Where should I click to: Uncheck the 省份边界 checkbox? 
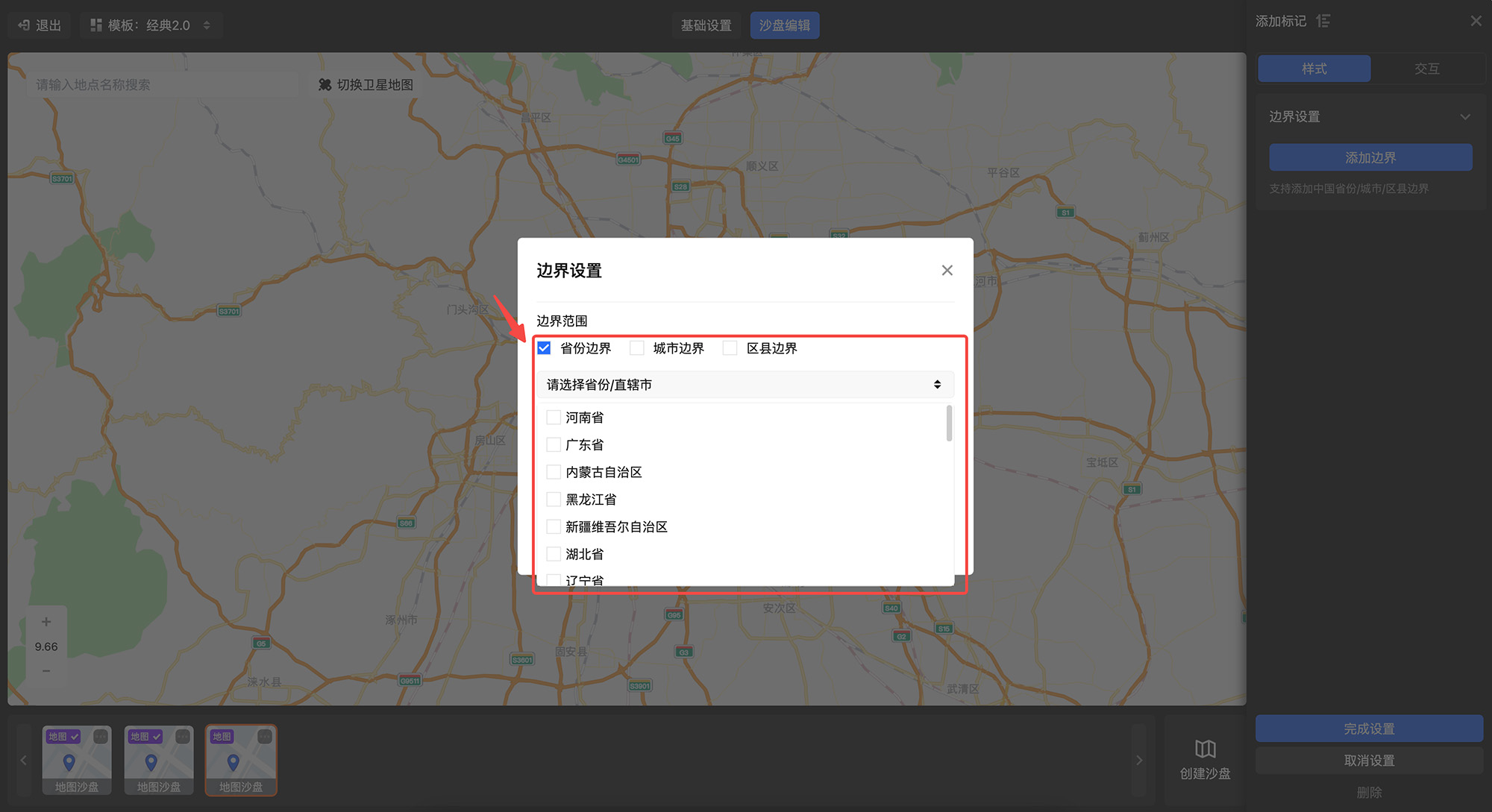coord(544,348)
